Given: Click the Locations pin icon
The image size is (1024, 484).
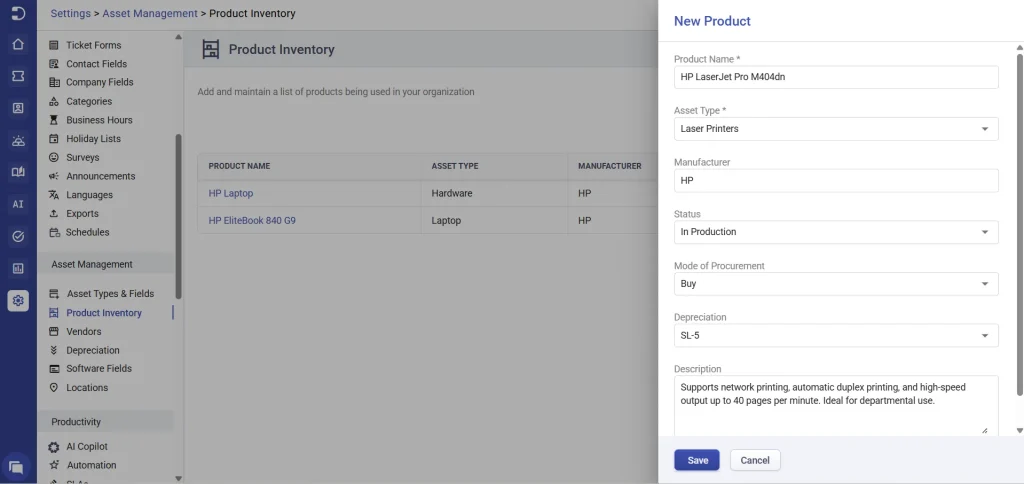Looking at the screenshot, I should (54, 387).
